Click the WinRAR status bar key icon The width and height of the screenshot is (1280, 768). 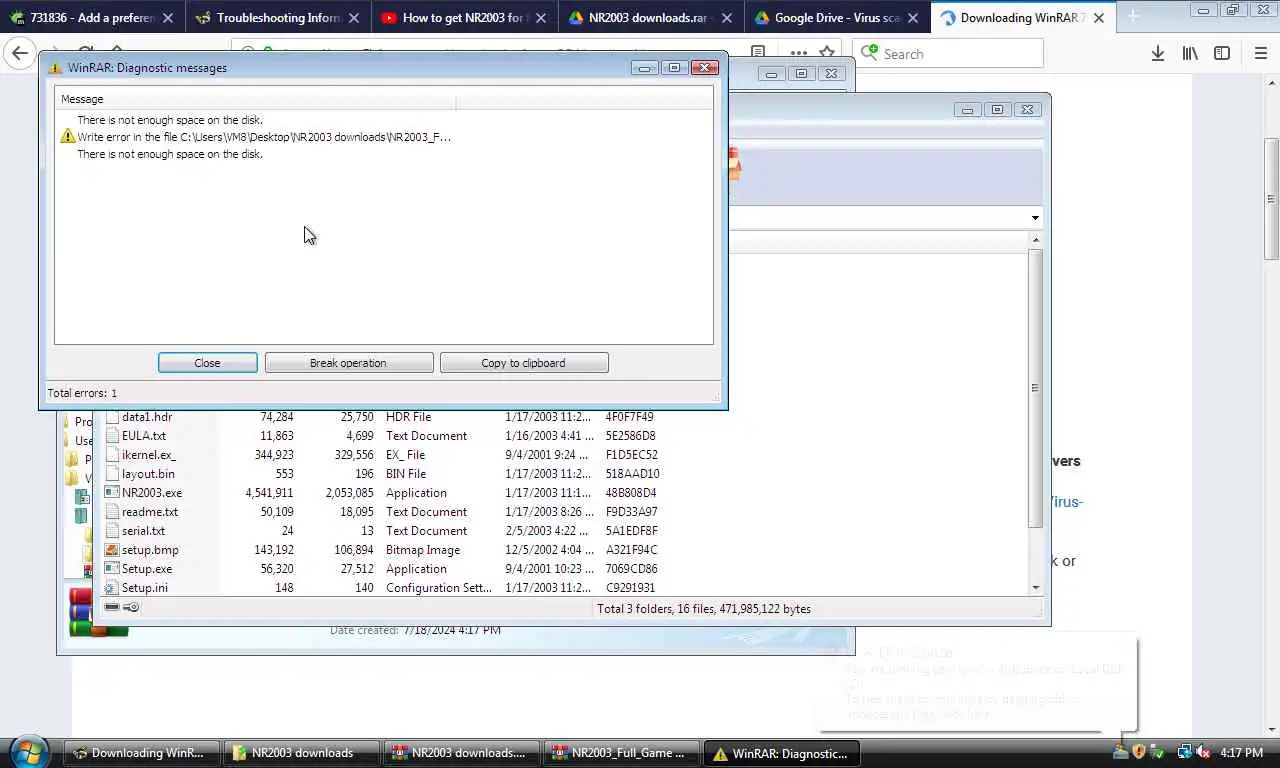tap(132, 608)
